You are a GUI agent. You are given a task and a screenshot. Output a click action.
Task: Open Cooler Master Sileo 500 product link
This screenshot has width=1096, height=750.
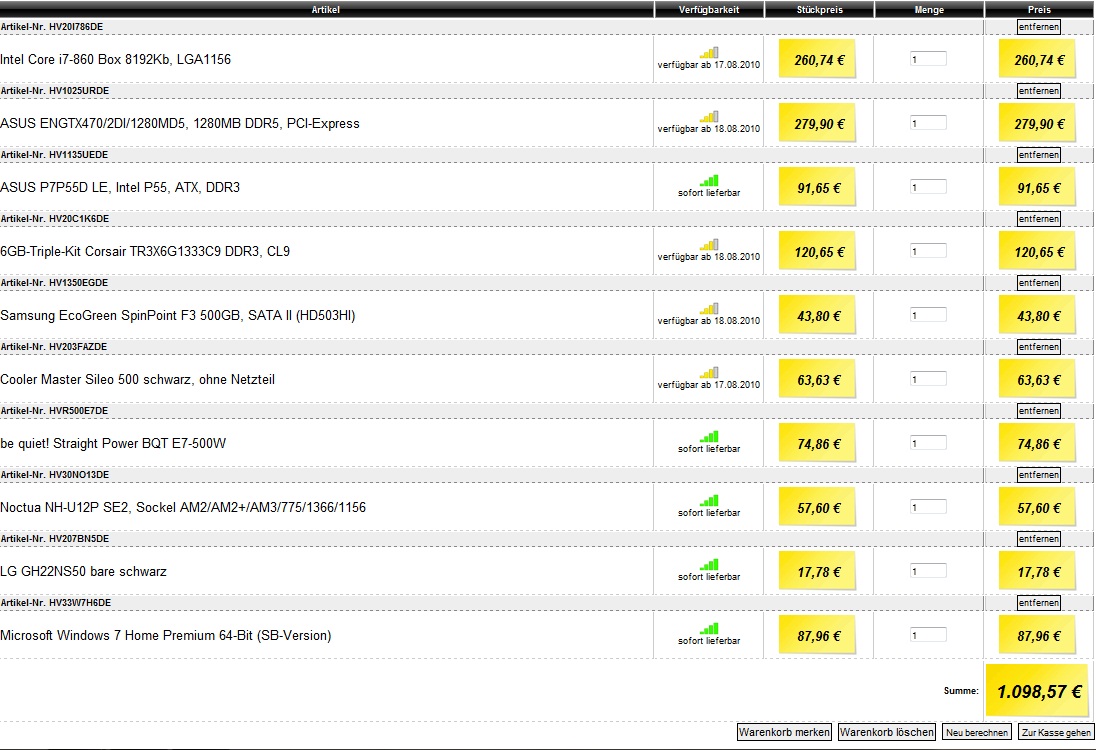pos(137,380)
